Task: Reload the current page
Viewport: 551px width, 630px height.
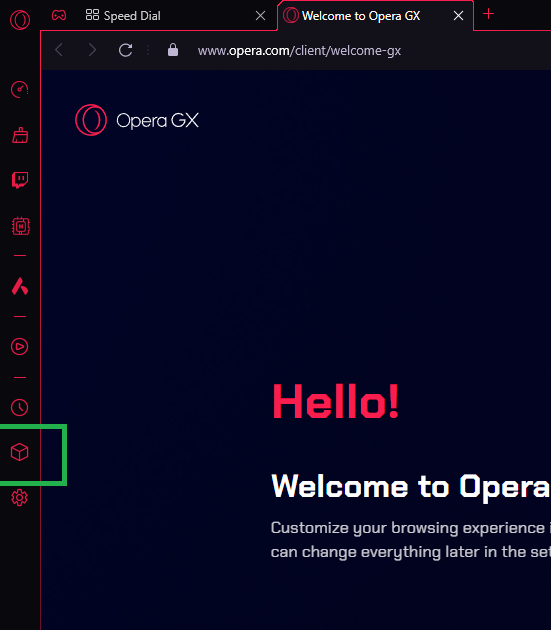Action: pos(125,50)
